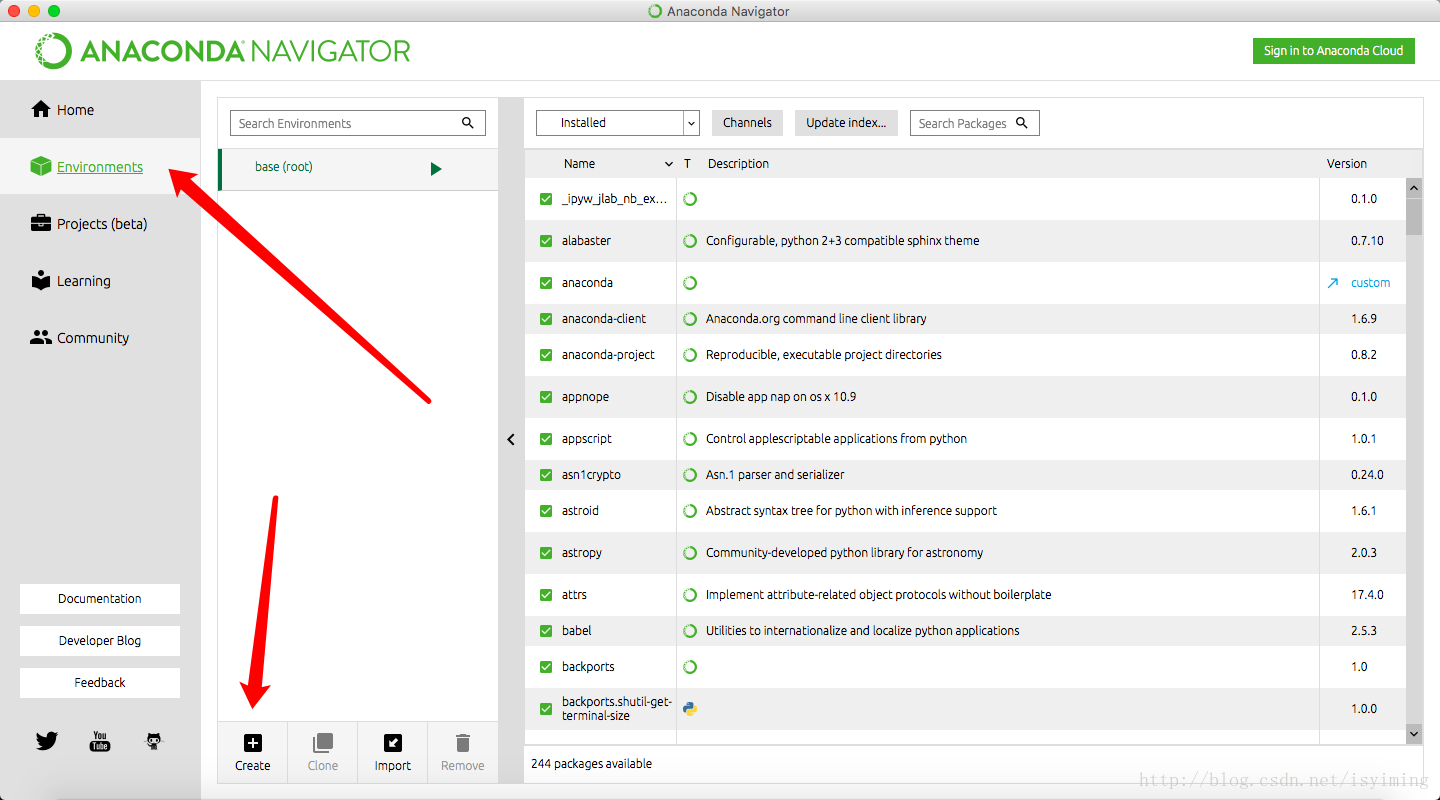
Task: Click the type icon for appnope package
Action: pyautogui.click(x=690, y=397)
